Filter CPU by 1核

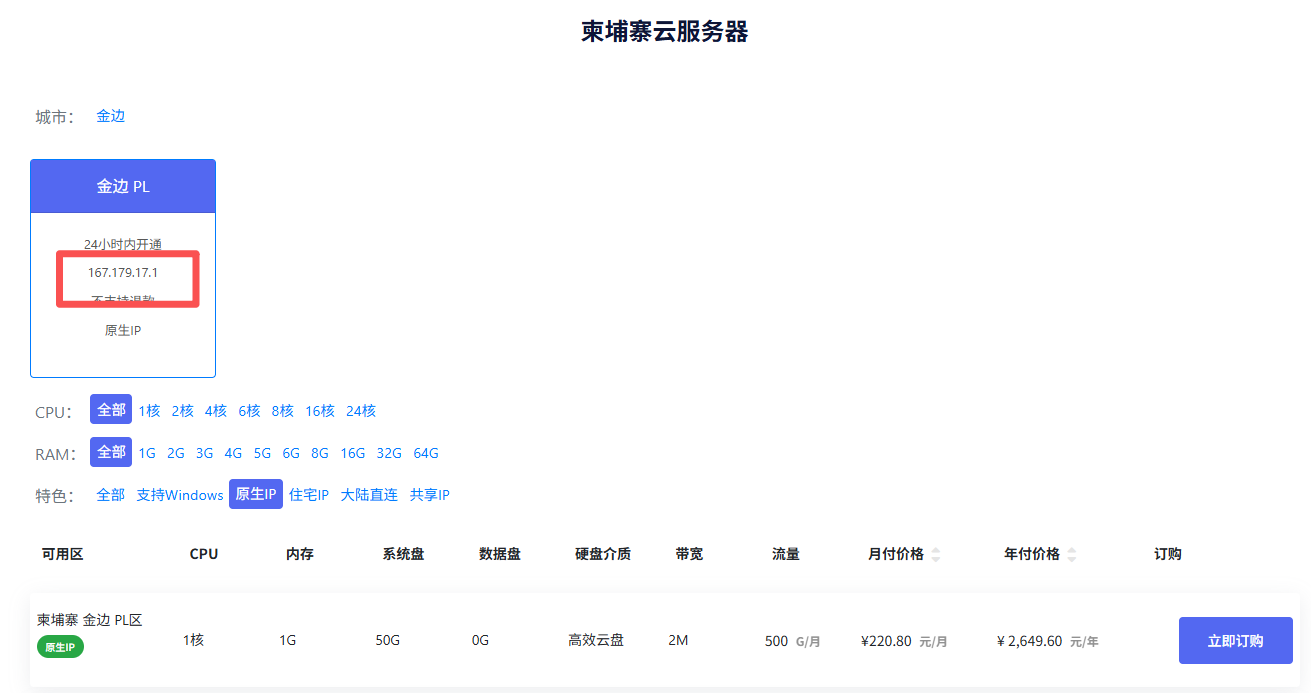point(149,411)
